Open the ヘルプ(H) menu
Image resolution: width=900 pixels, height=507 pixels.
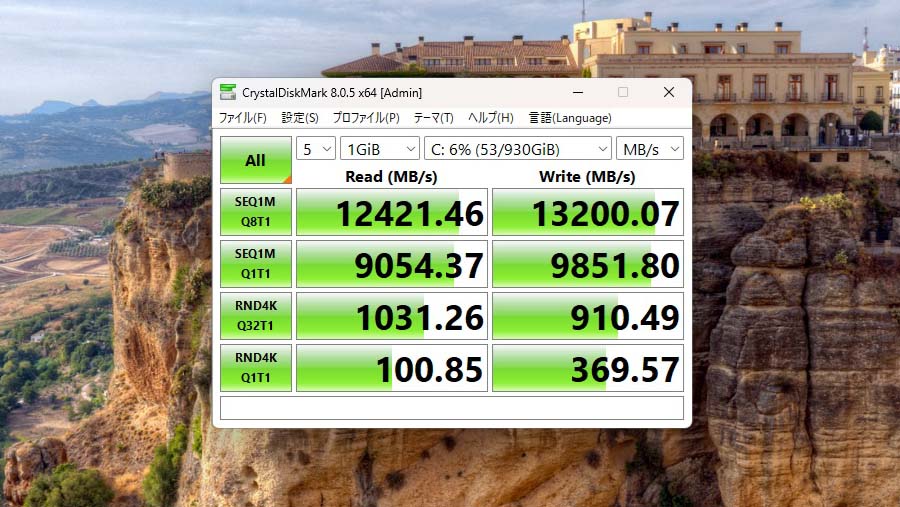point(491,118)
